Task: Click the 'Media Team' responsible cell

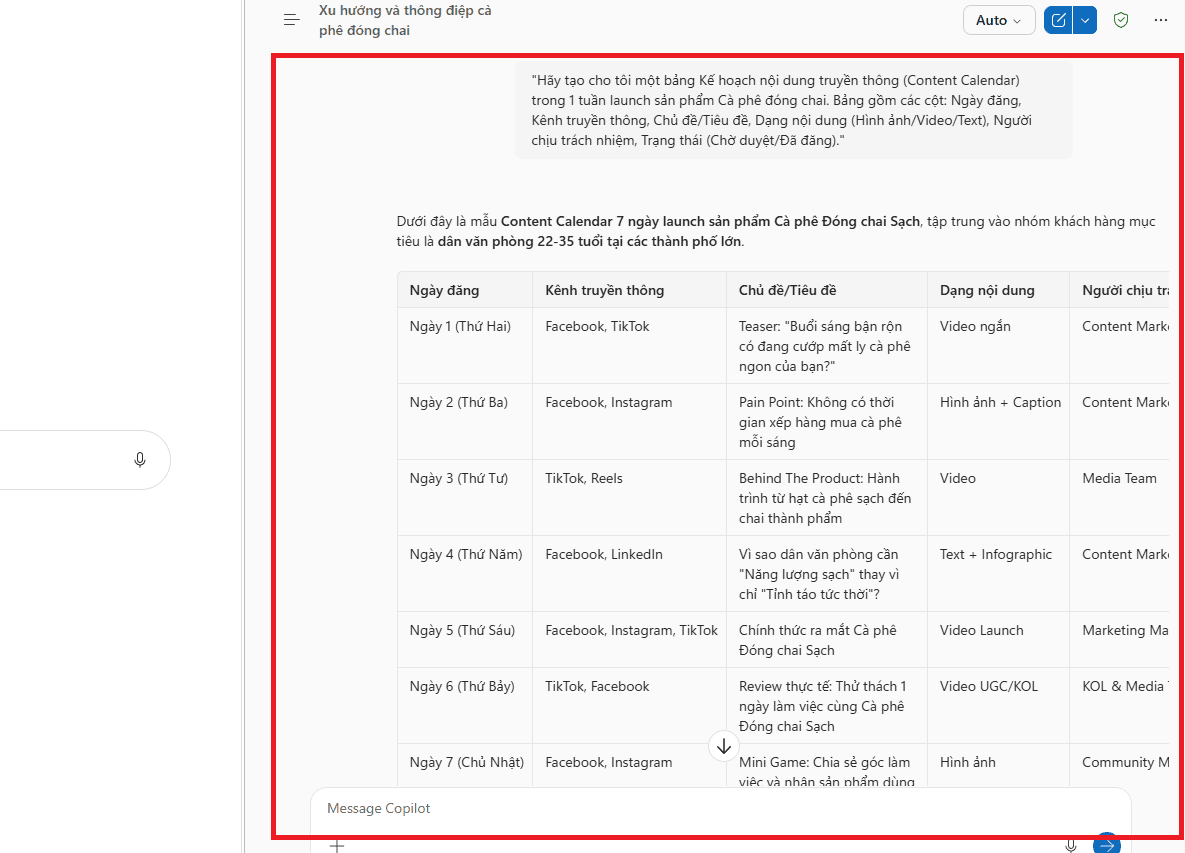Action: (x=1119, y=498)
